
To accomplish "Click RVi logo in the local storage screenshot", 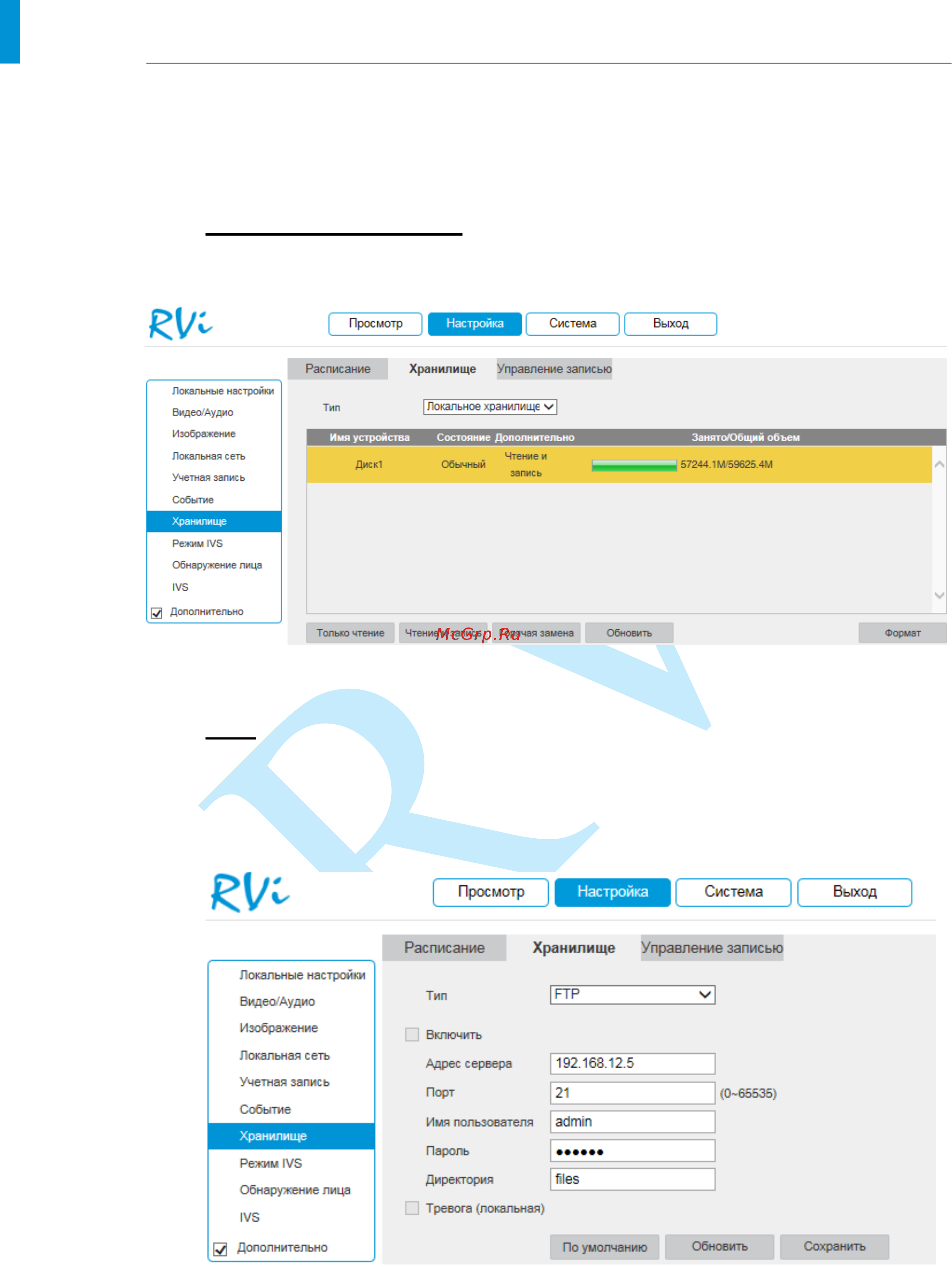I will coord(180,324).
